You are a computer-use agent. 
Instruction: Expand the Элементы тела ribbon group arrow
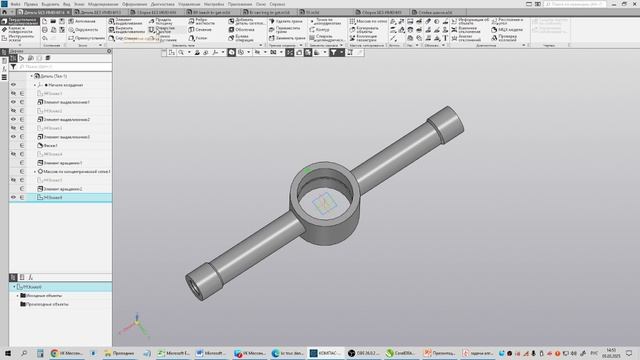click(261, 45)
